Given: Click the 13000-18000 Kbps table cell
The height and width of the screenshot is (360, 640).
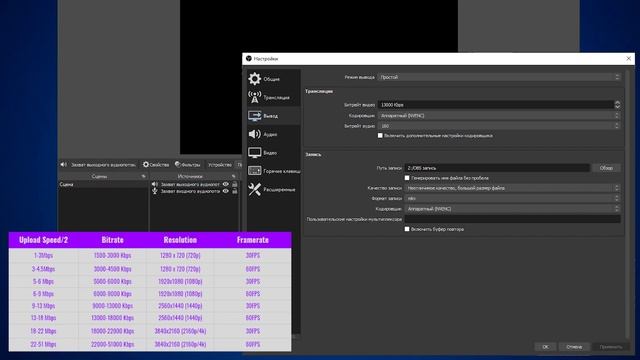Looking at the screenshot, I should [x=112, y=318].
